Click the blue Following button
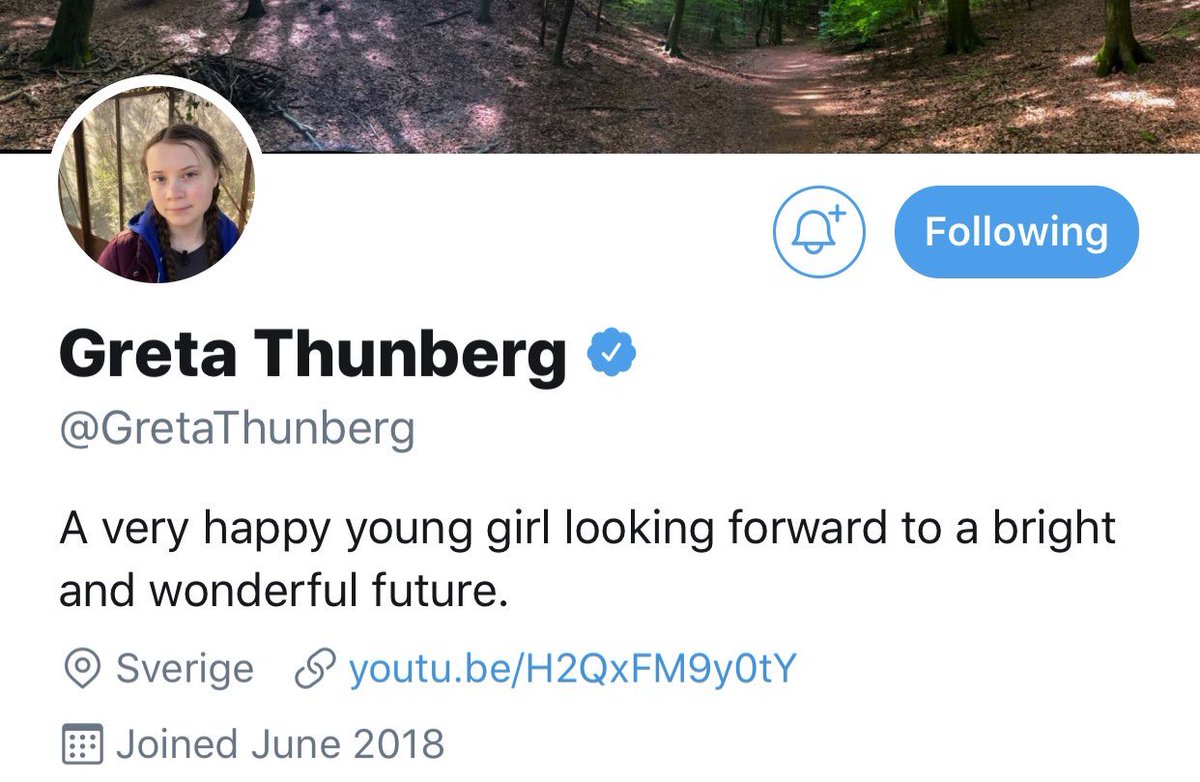The height and width of the screenshot is (782, 1200). [x=1016, y=231]
